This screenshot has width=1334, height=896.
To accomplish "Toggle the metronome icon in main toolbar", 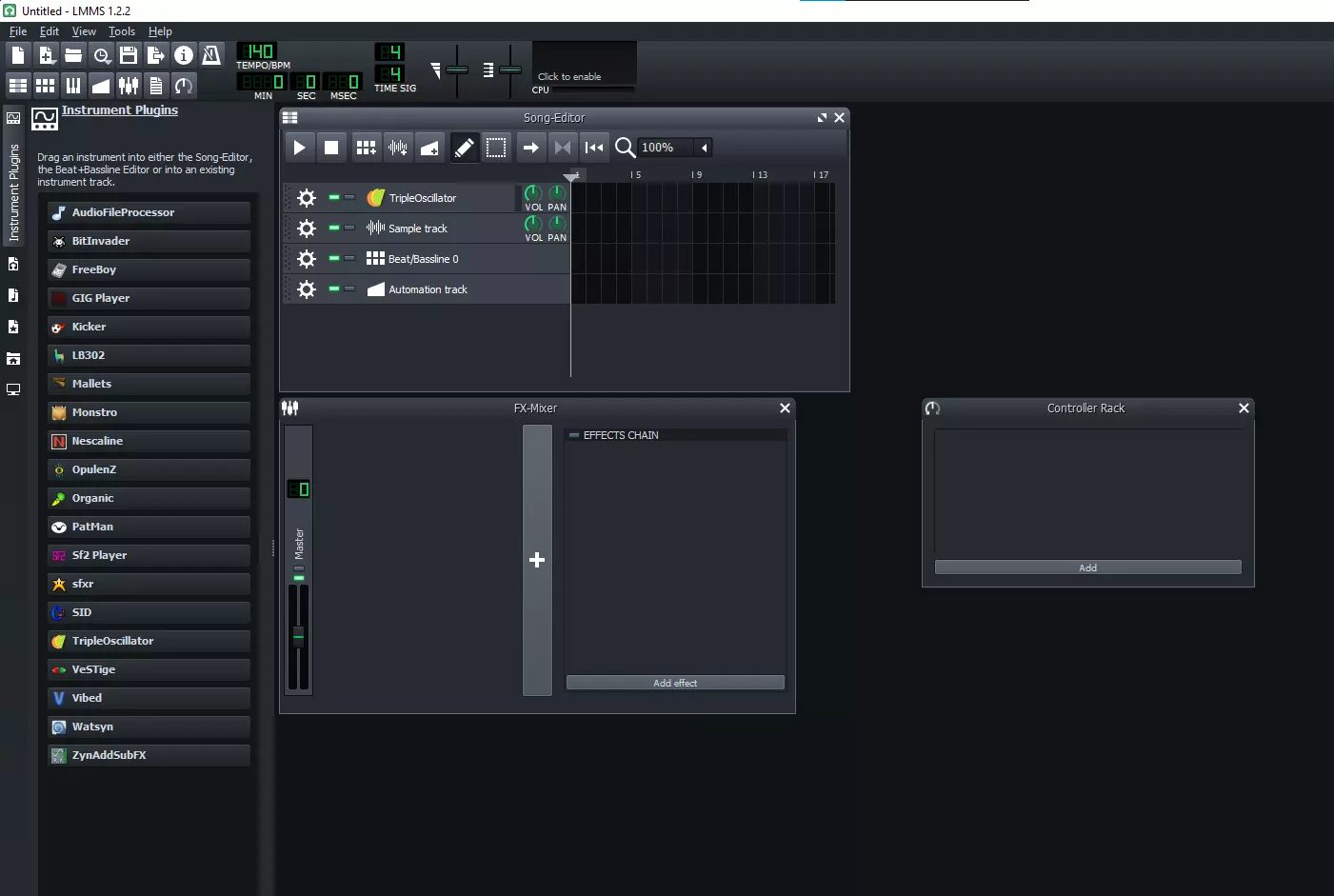I will point(211,55).
